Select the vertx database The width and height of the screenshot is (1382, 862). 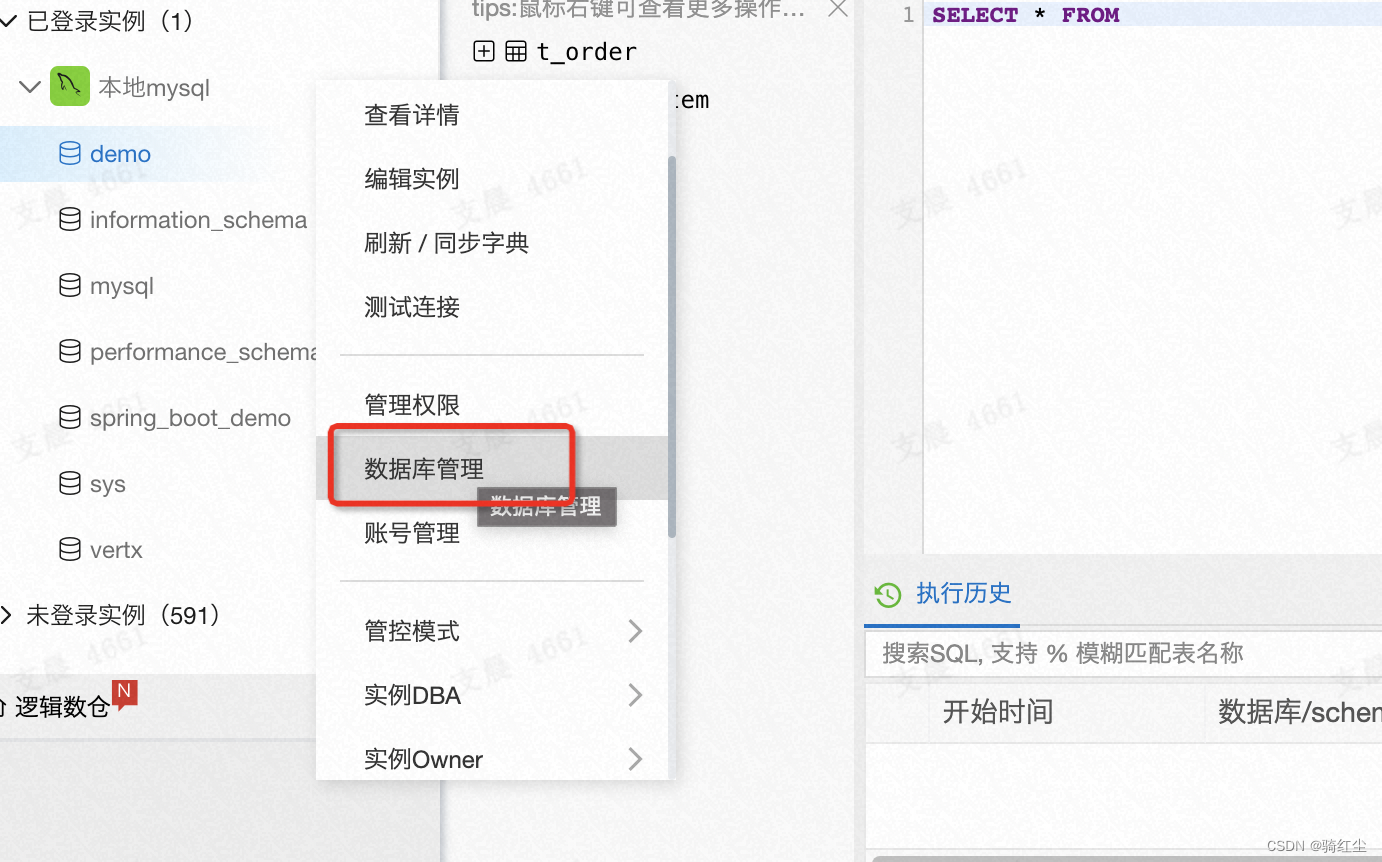click(x=116, y=550)
